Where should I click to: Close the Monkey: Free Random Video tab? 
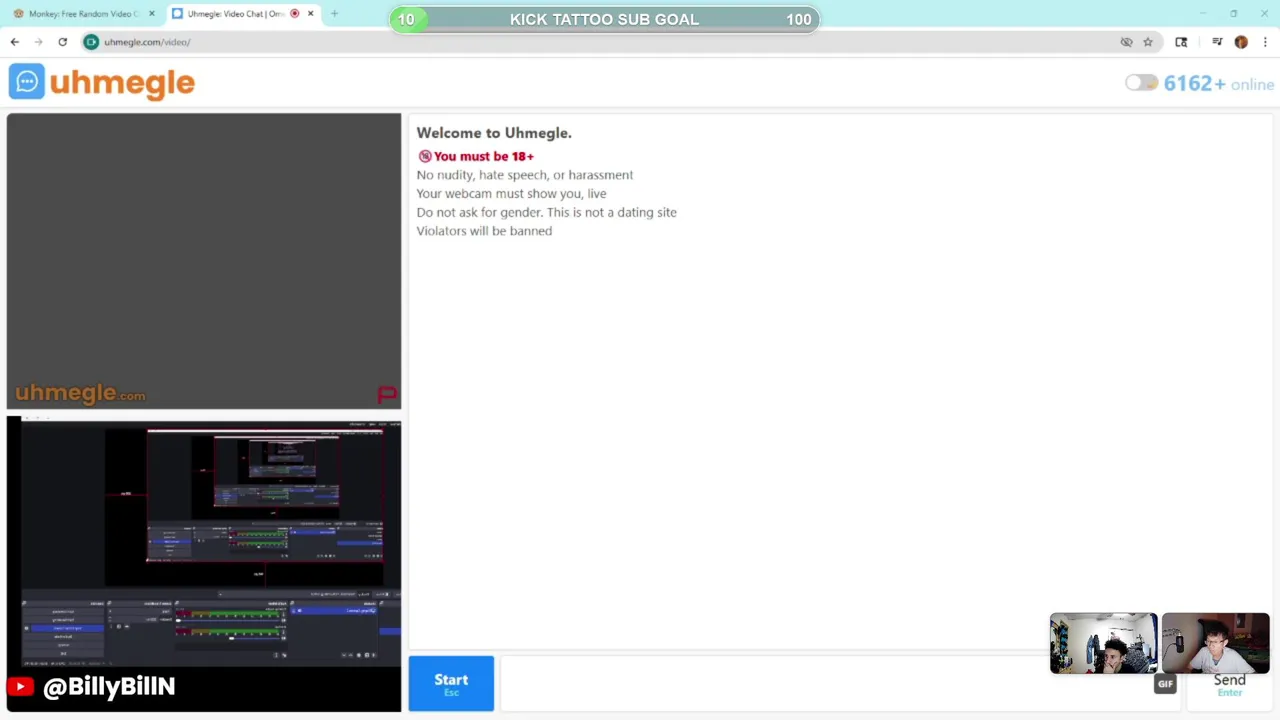tap(152, 14)
